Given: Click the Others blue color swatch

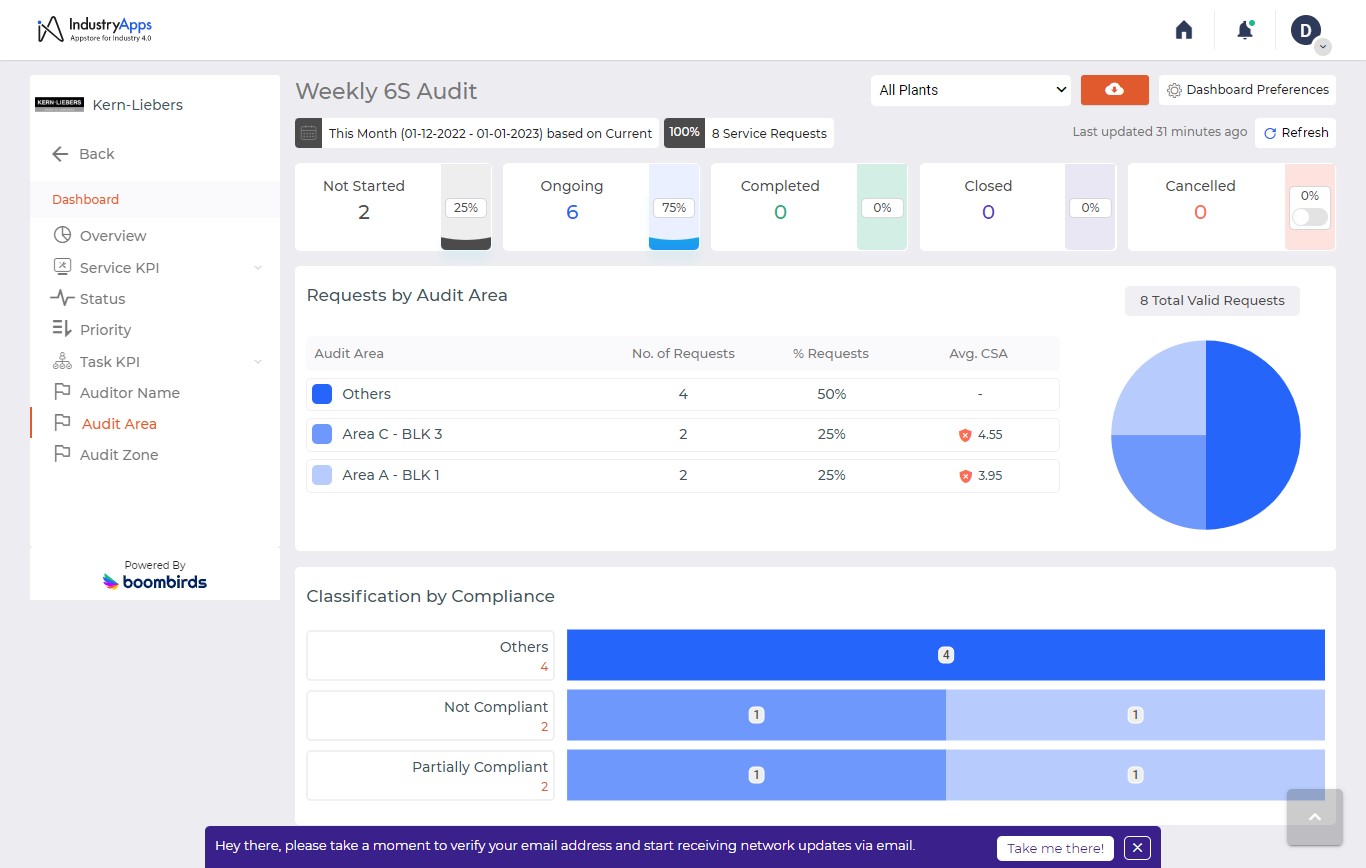Looking at the screenshot, I should (322, 394).
